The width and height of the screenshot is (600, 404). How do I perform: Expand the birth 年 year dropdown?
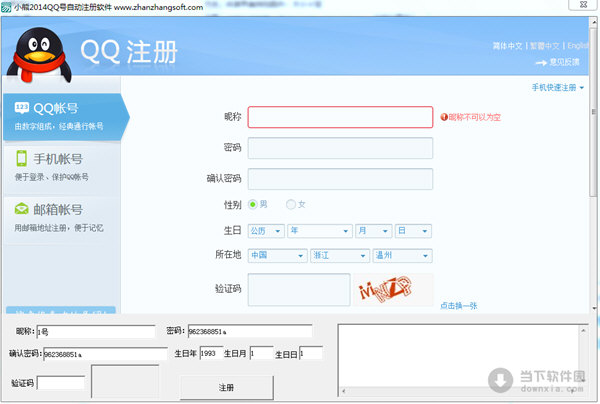319,230
